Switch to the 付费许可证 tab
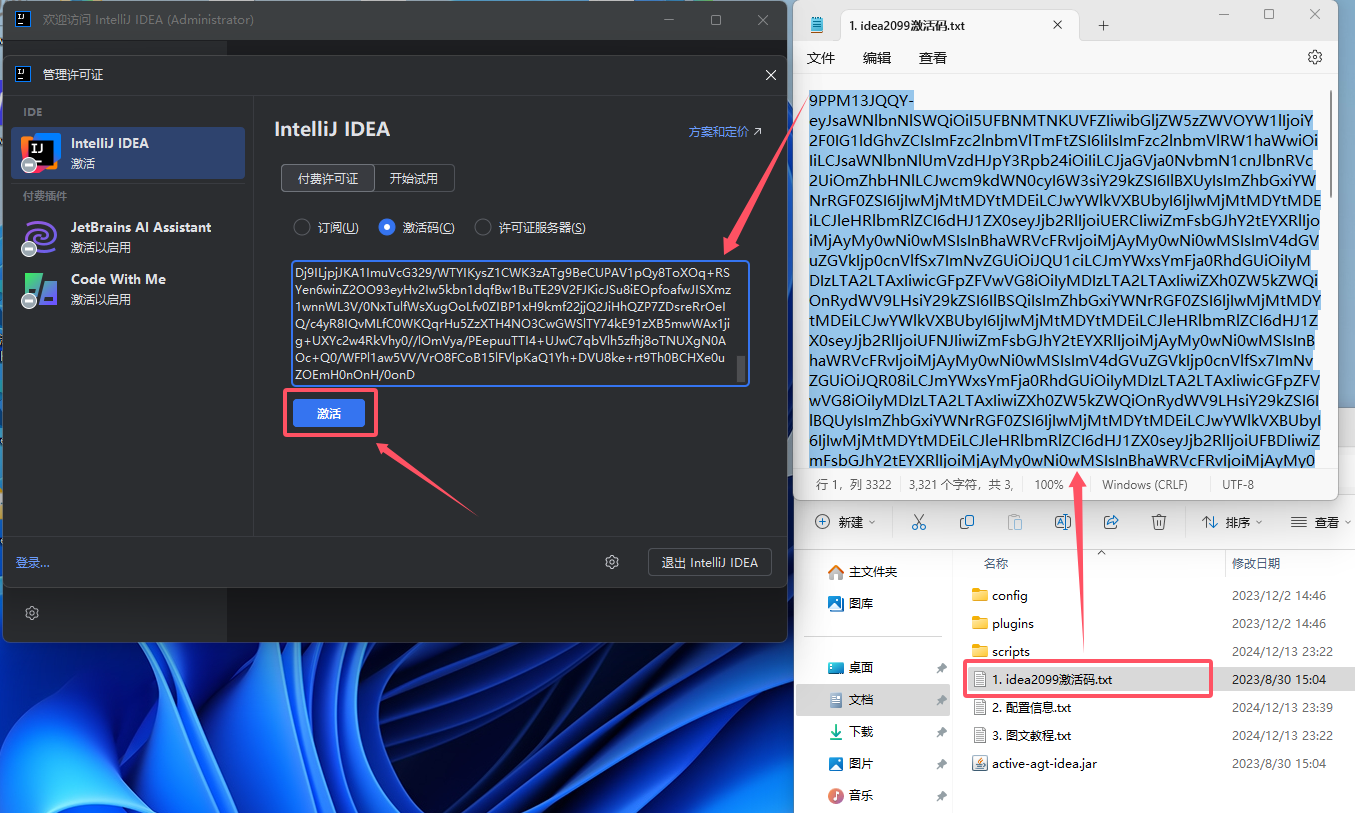1355x813 pixels. click(328, 178)
